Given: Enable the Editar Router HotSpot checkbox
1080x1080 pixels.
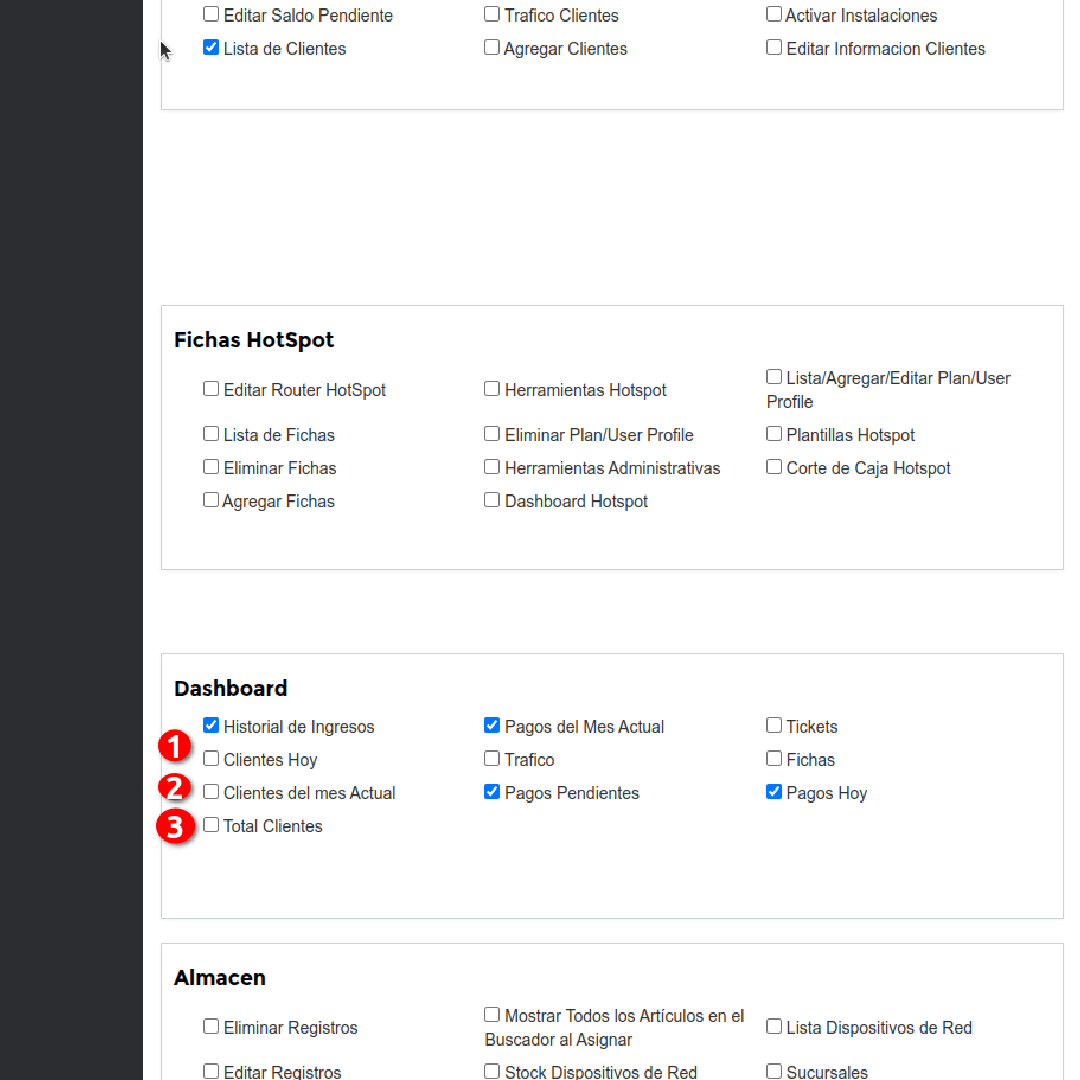Looking at the screenshot, I should (211, 388).
